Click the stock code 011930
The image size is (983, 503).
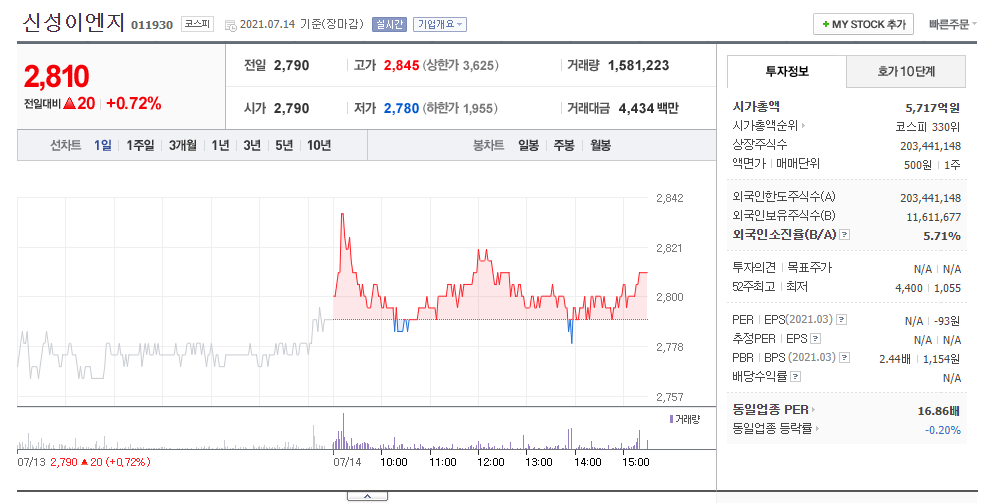click(152, 25)
